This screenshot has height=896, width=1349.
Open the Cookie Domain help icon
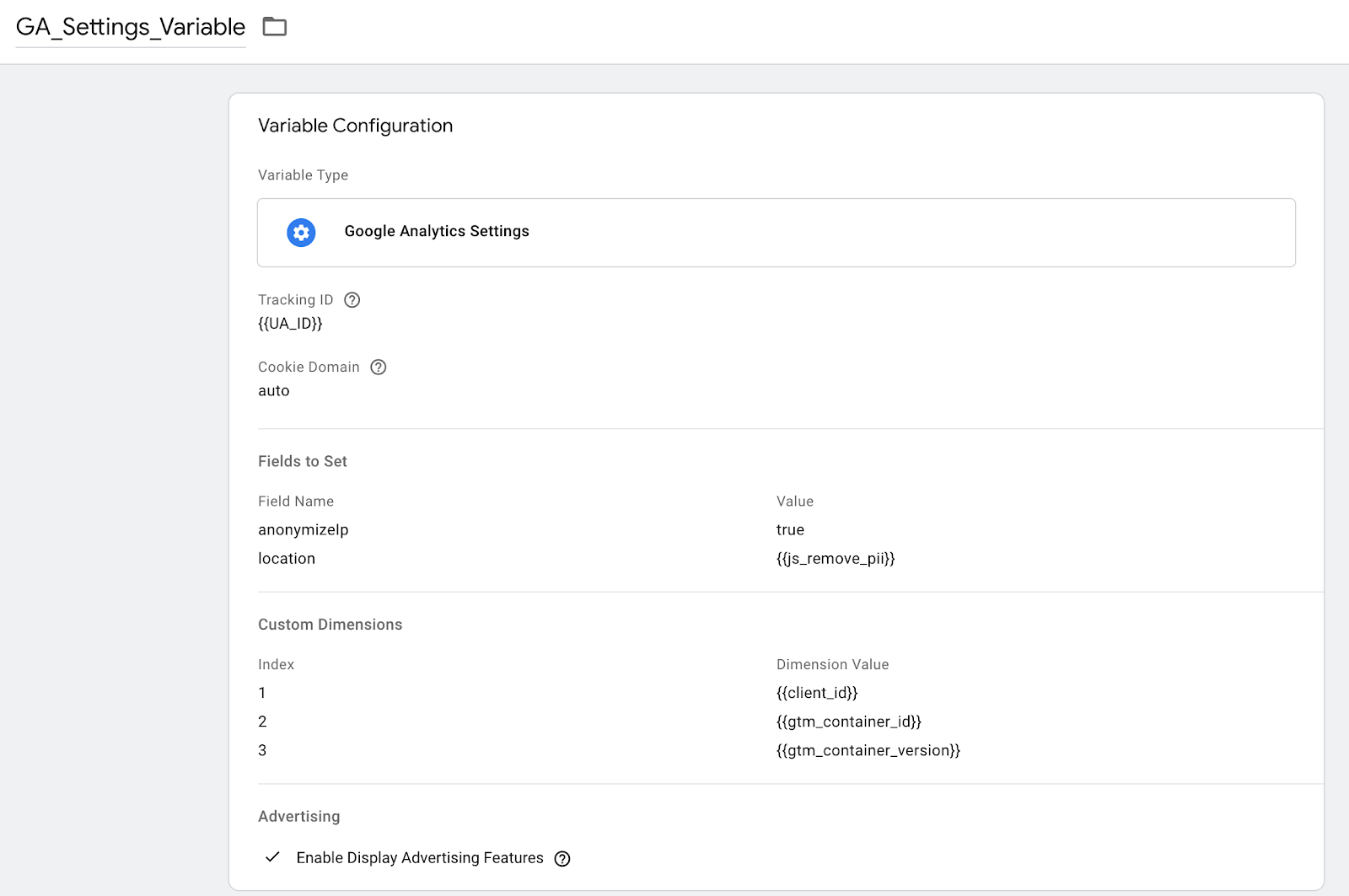[379, 368]
